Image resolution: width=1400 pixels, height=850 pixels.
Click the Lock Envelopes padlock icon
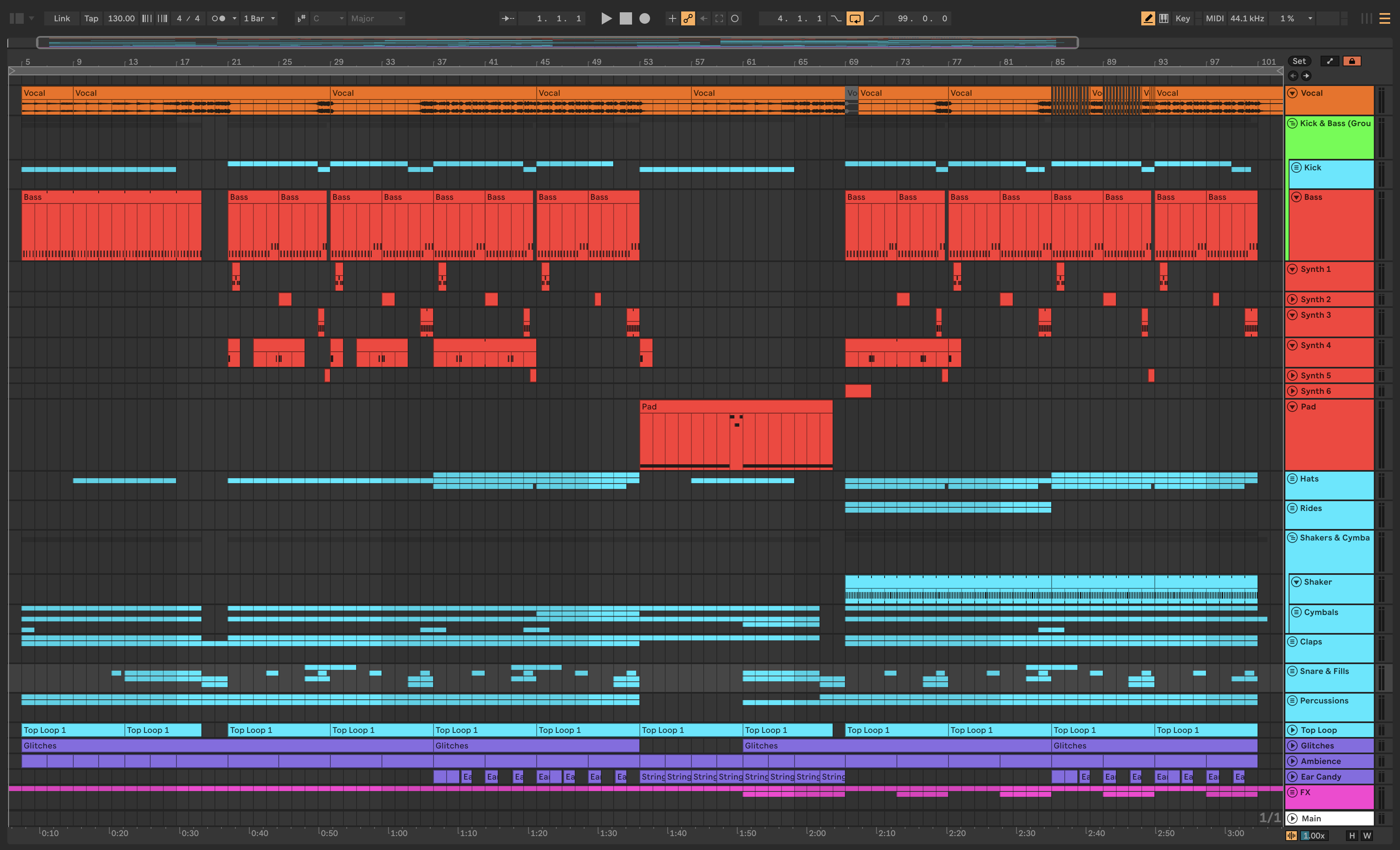[x=1352, y=61]
